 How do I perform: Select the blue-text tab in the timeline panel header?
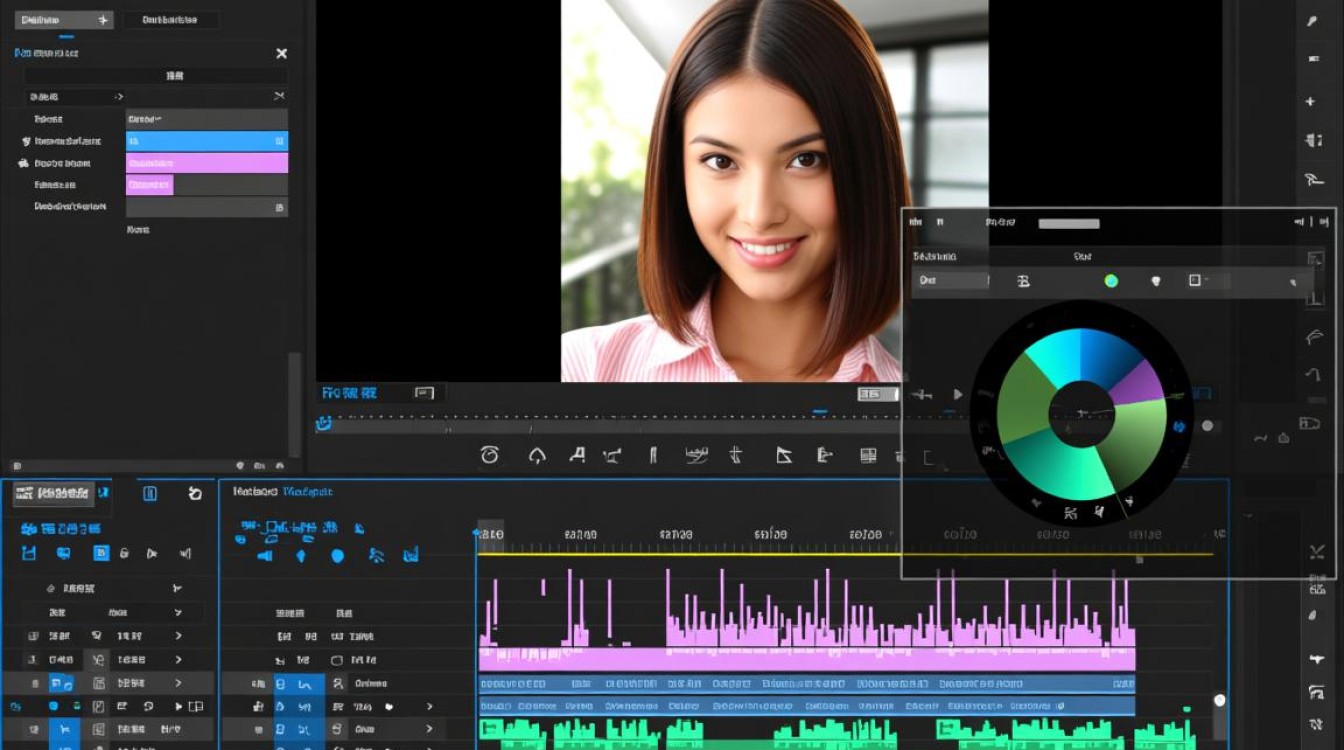(x=308, y=492)
